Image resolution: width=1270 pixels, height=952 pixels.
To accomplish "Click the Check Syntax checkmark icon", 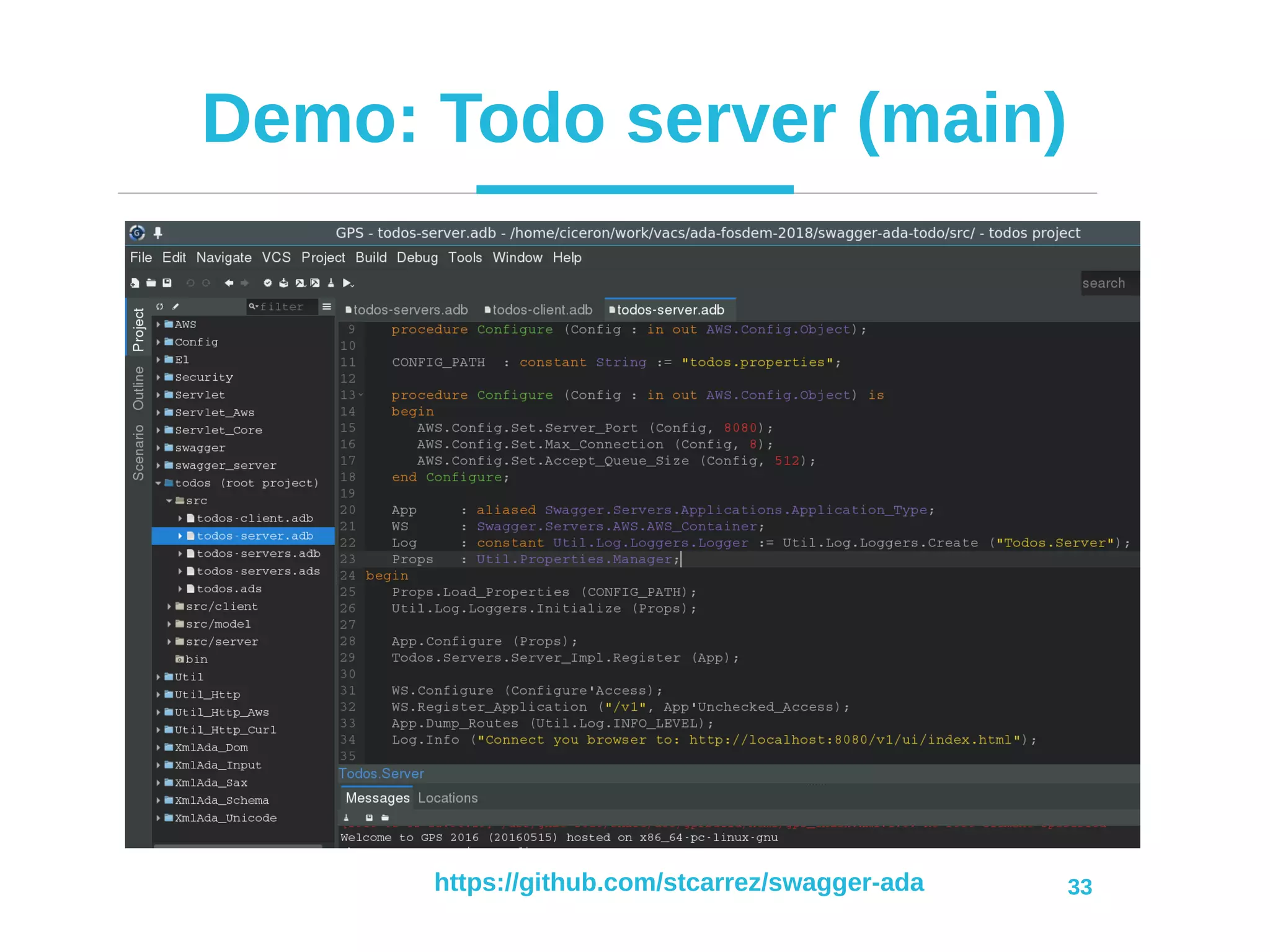I will [267, 283].
